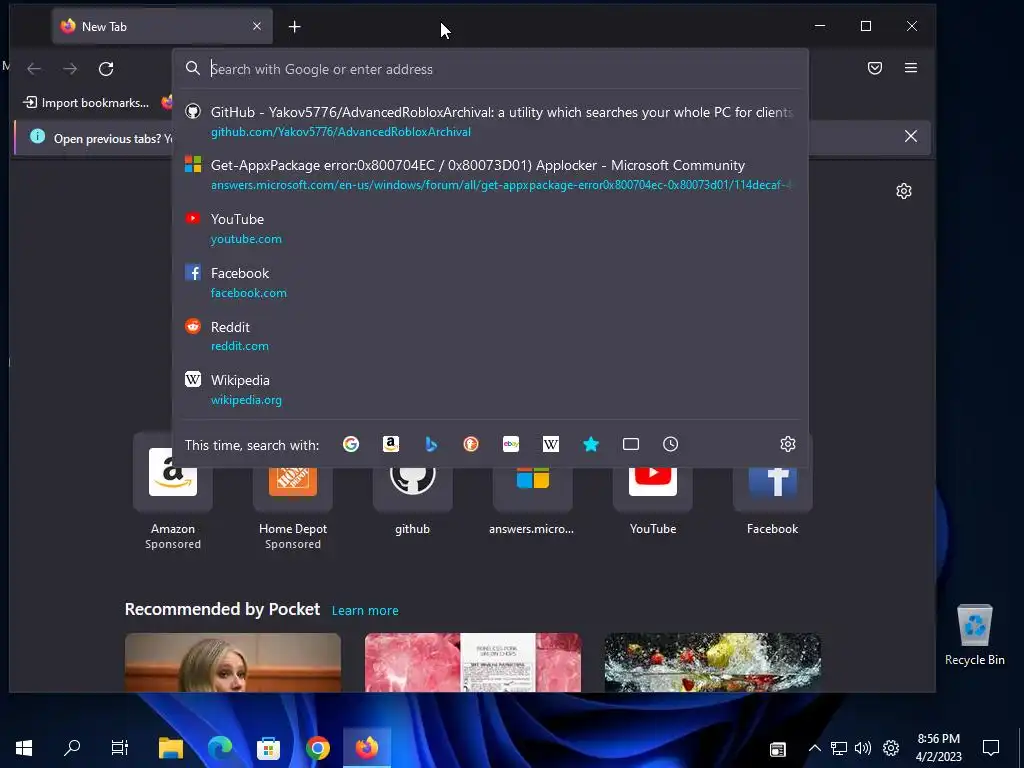Click the back navigation arrow
Screen dimensions: 1024x768
pyautogui.click(x=34, y=69)
